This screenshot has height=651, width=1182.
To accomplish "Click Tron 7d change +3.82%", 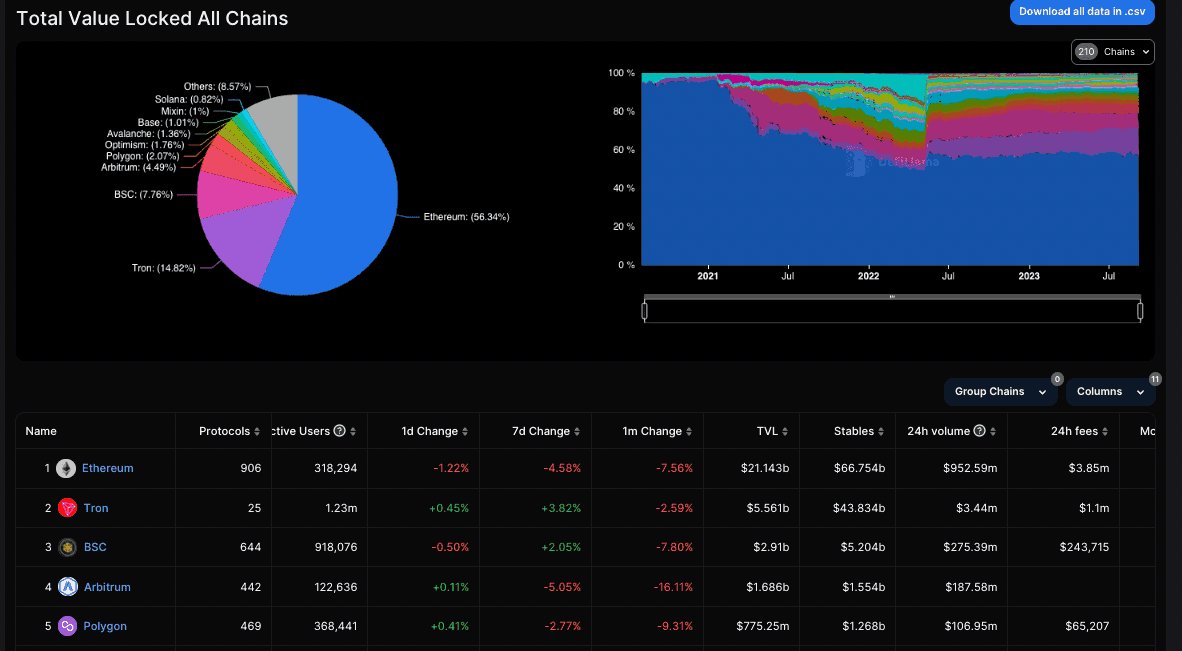I will (561, 508).
